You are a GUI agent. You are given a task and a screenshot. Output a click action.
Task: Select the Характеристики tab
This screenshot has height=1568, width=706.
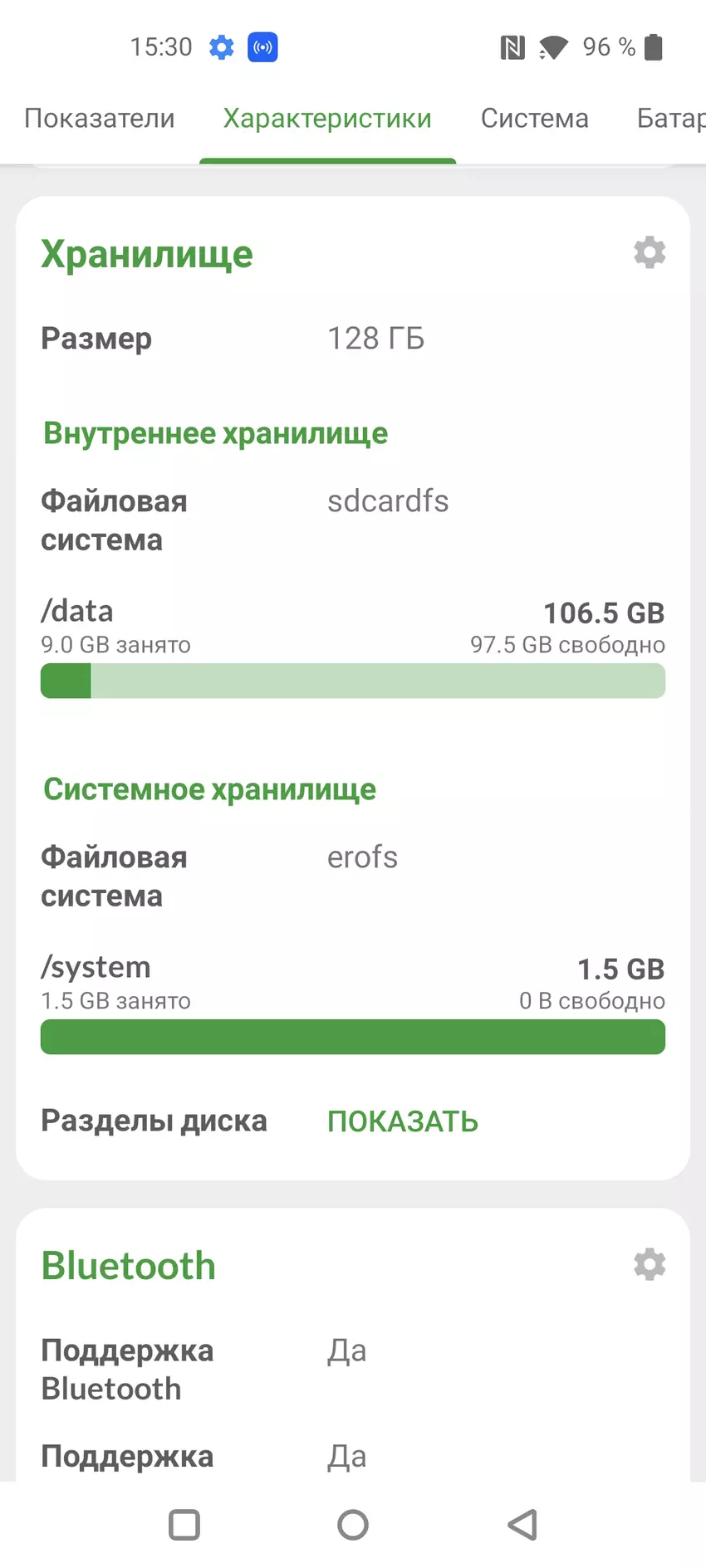pos(327,119)
